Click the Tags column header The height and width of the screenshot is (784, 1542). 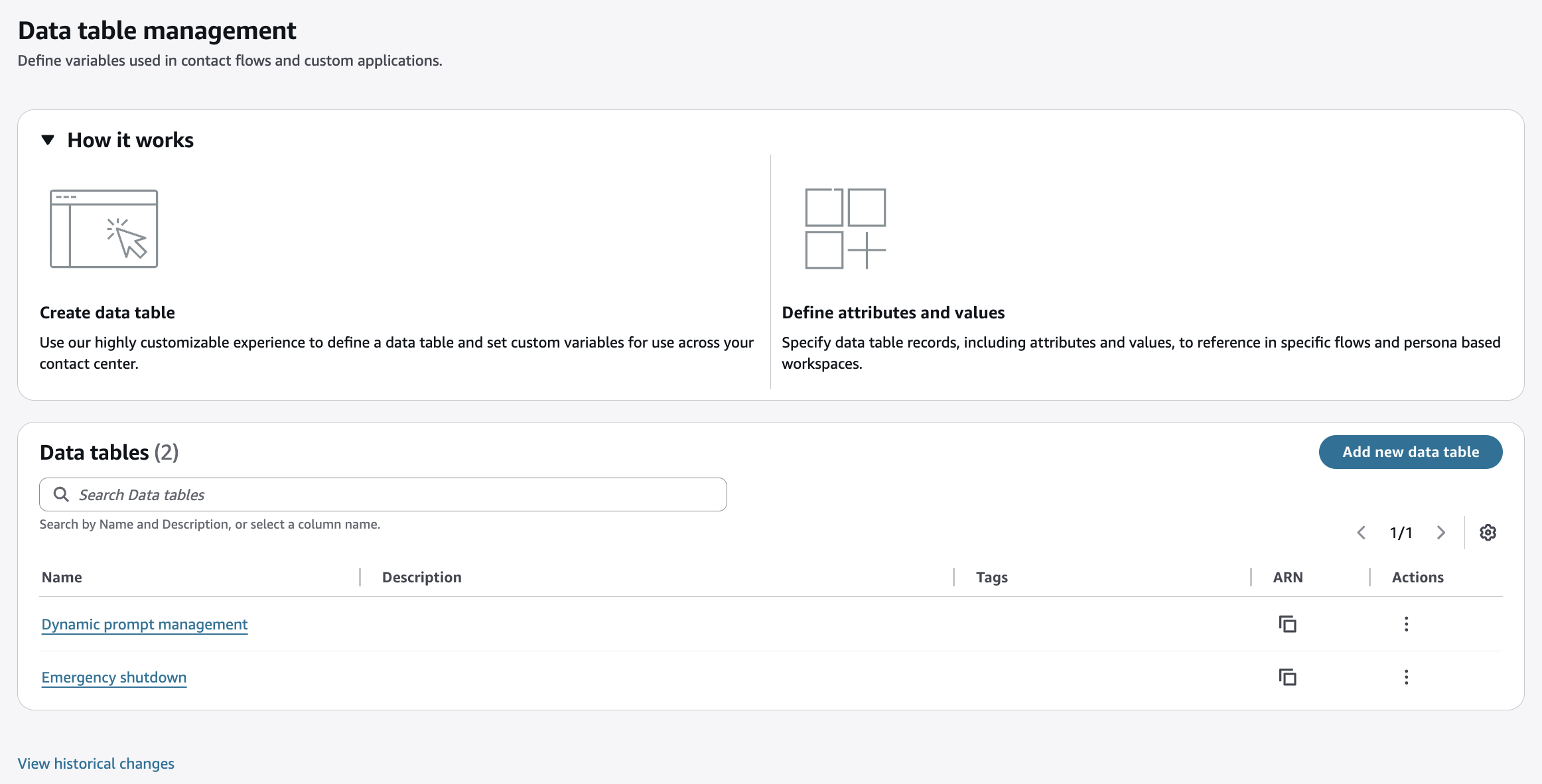click(x=991, y=577)
